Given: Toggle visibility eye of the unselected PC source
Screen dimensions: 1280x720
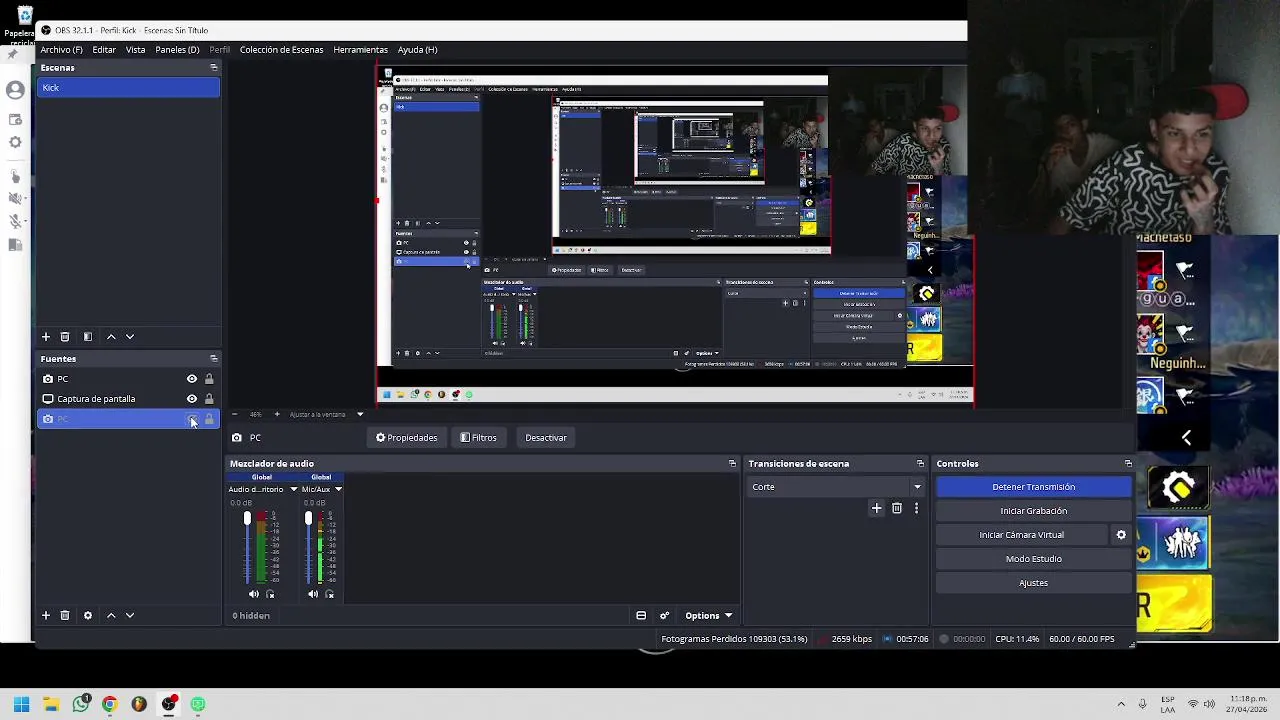Looking at the screenshot, I should [x=192, y=379].
